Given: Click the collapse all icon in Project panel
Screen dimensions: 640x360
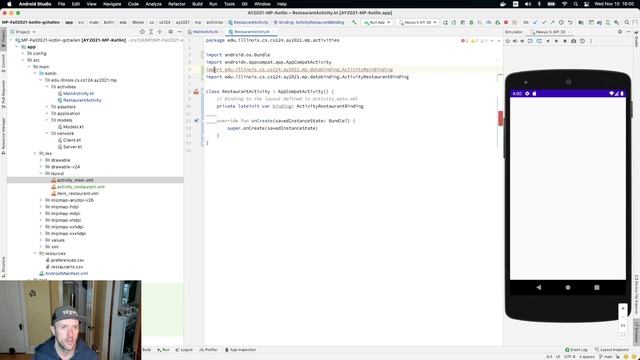Looking at the screenshot, I should pos(160,32).
